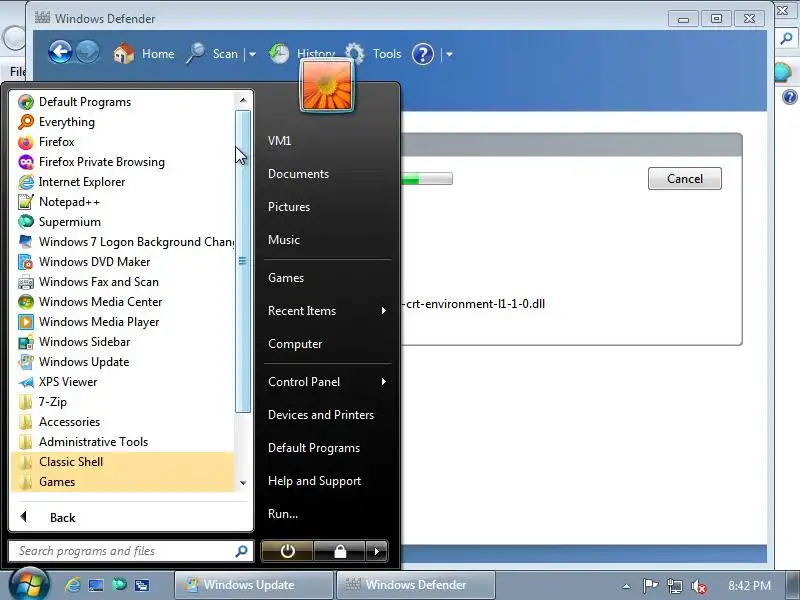
Task: Expand the Administrative Tools folder
Action: point(122,441)
